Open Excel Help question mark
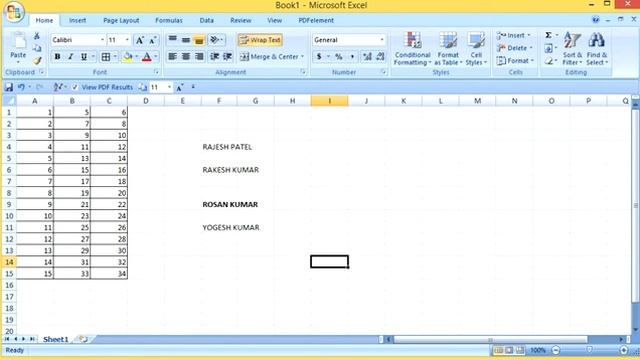Viewport: 640px width, 360px height. click(596, 20)
